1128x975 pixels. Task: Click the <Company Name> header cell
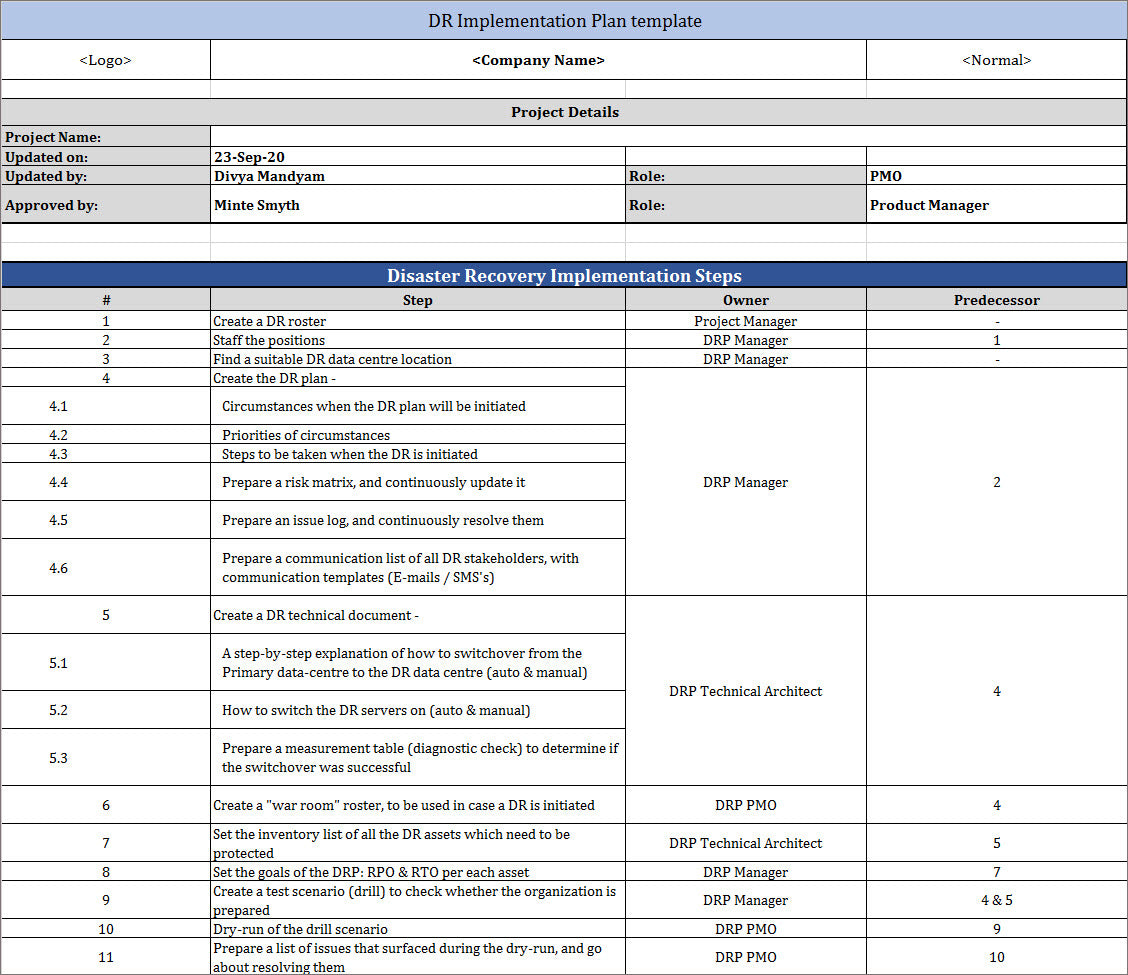pyautogui.click(x=538, y=60)
